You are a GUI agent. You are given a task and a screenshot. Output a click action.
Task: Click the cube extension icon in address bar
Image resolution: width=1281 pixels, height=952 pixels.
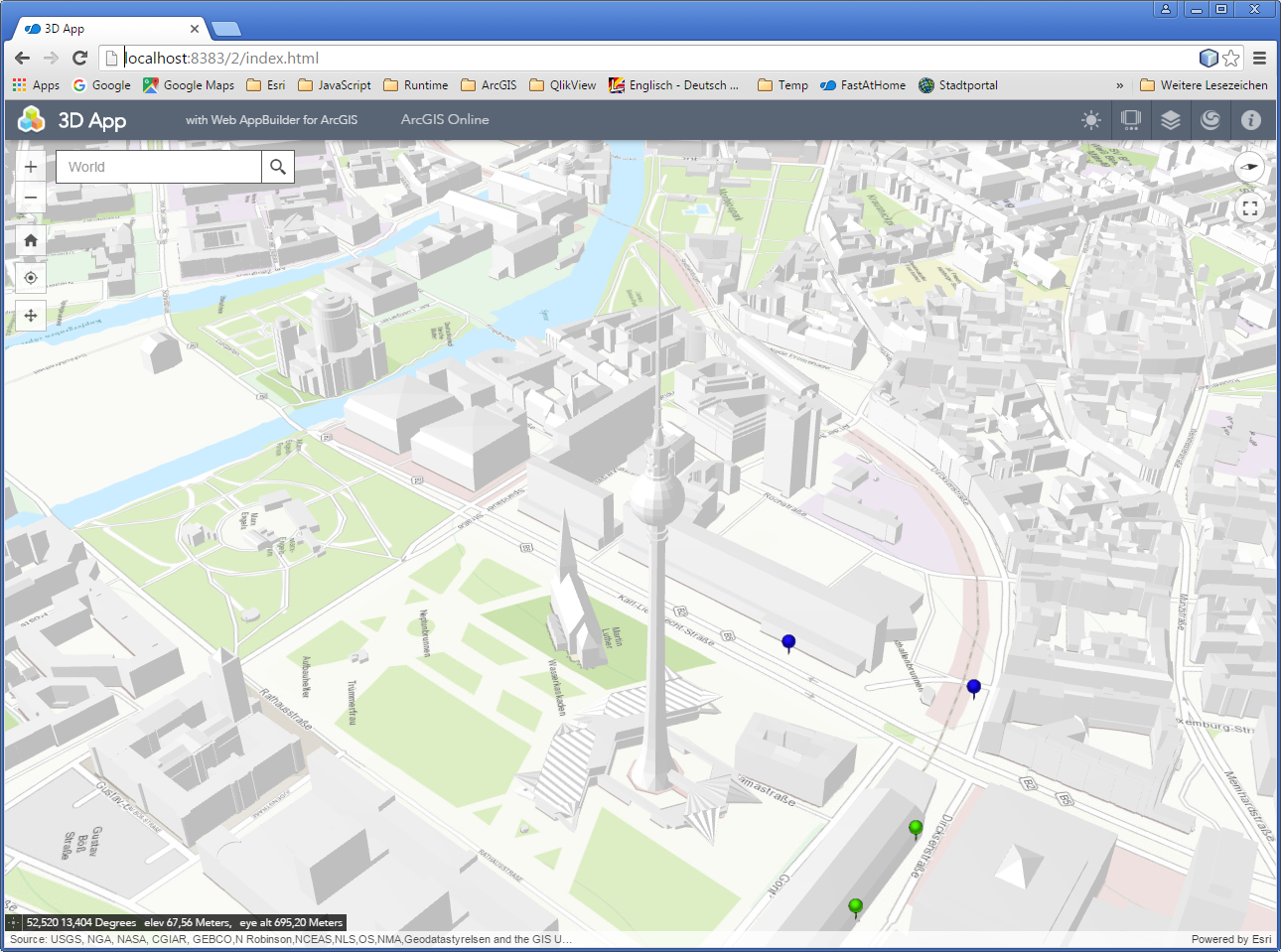1209,58
